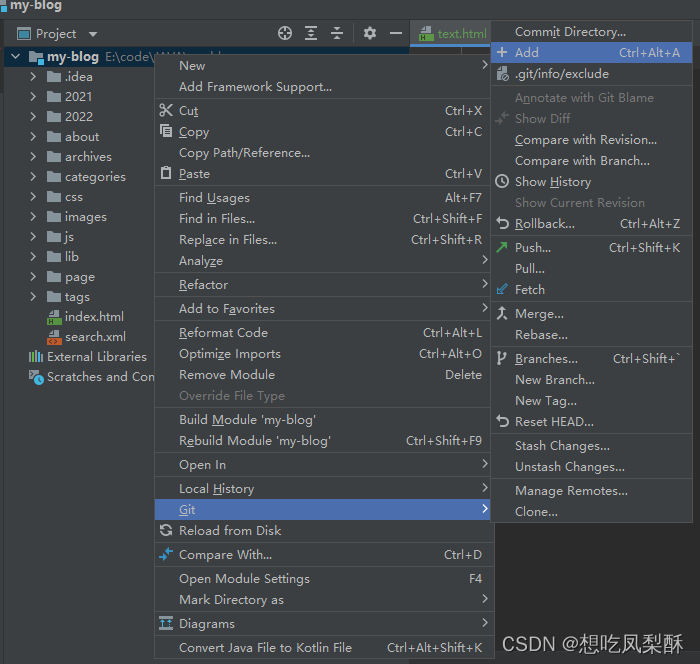Click the Show History clock icon

pos(502,181)
